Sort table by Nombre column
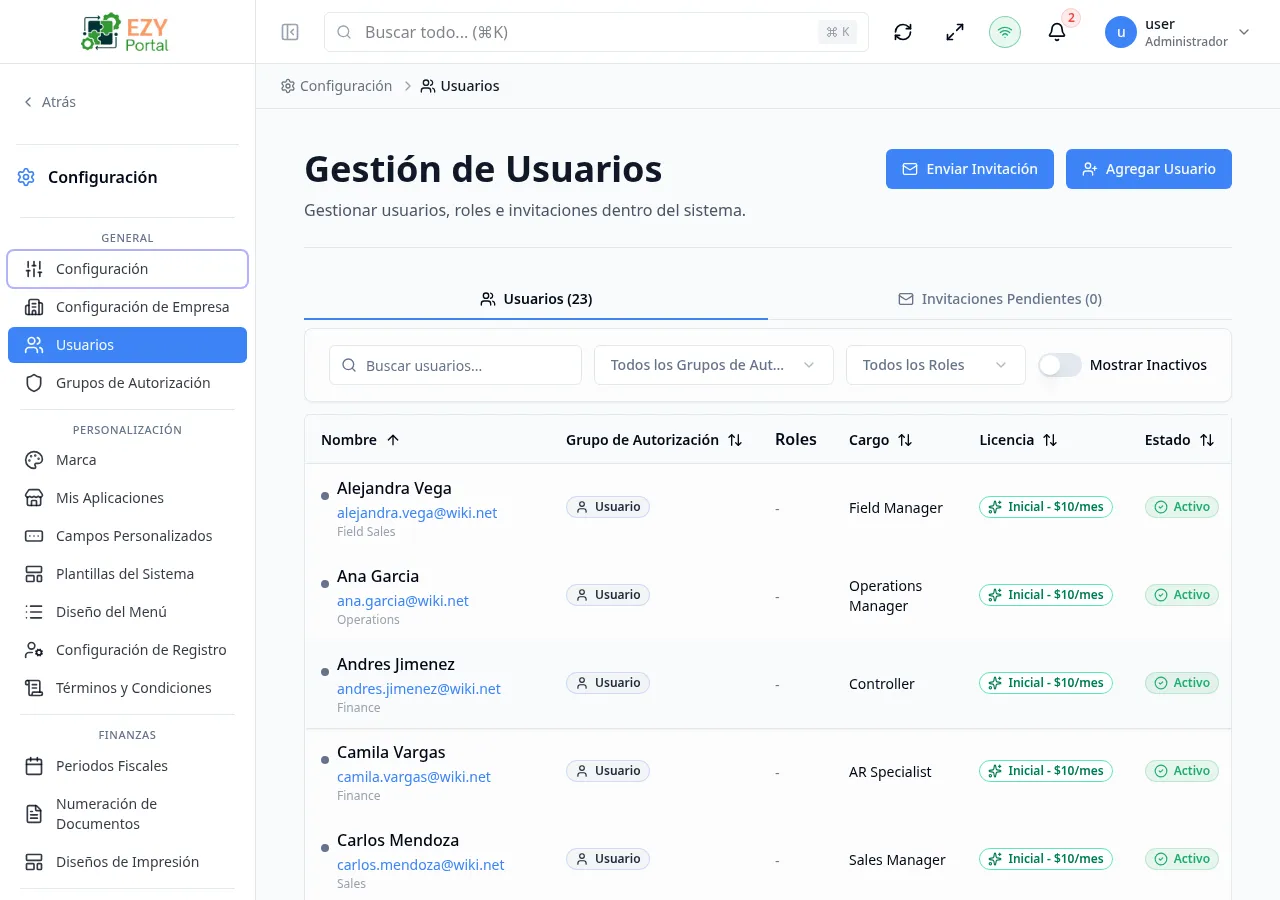 (x=360, y=440)
